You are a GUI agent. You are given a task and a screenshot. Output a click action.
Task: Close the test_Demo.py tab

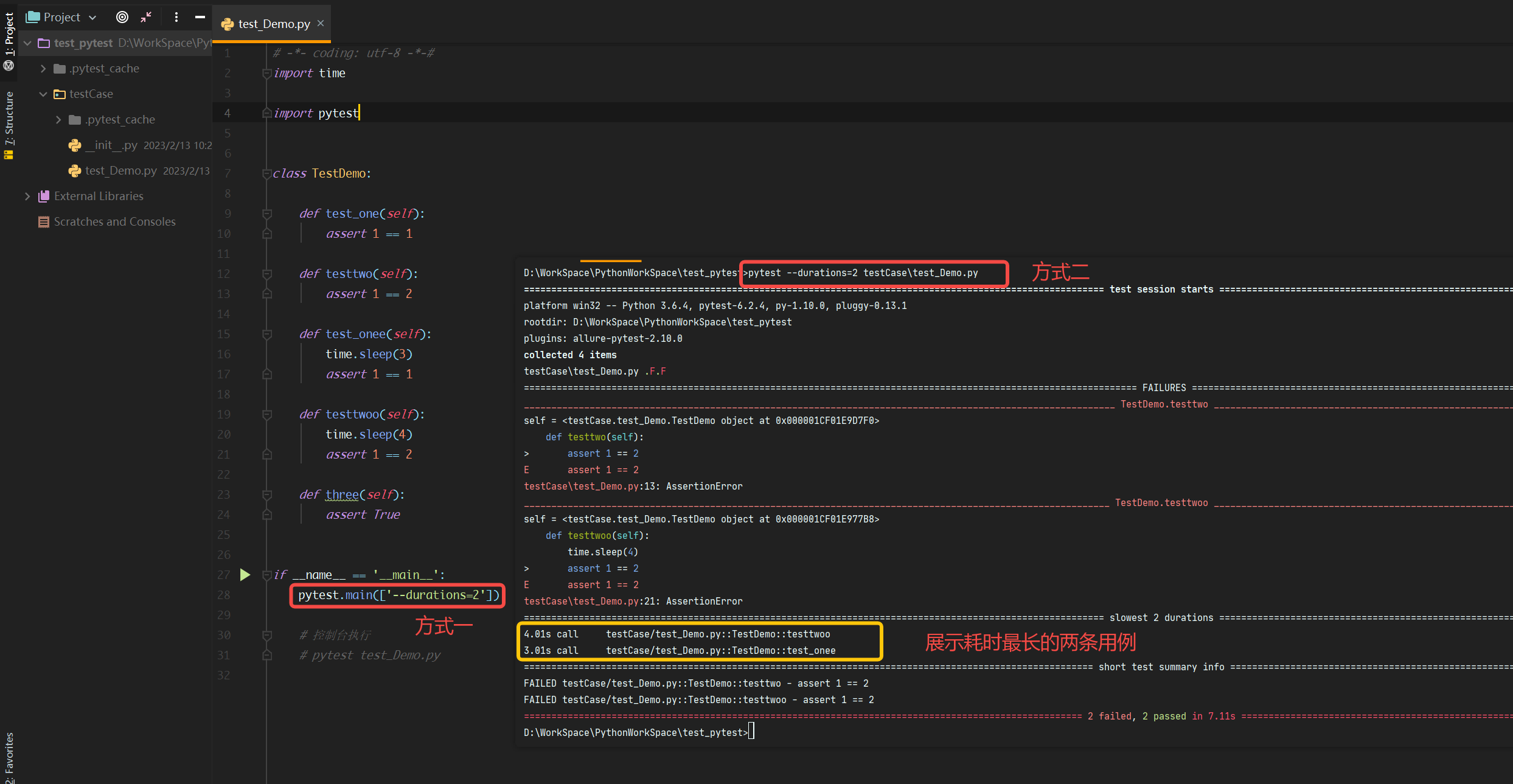[321, 23]
